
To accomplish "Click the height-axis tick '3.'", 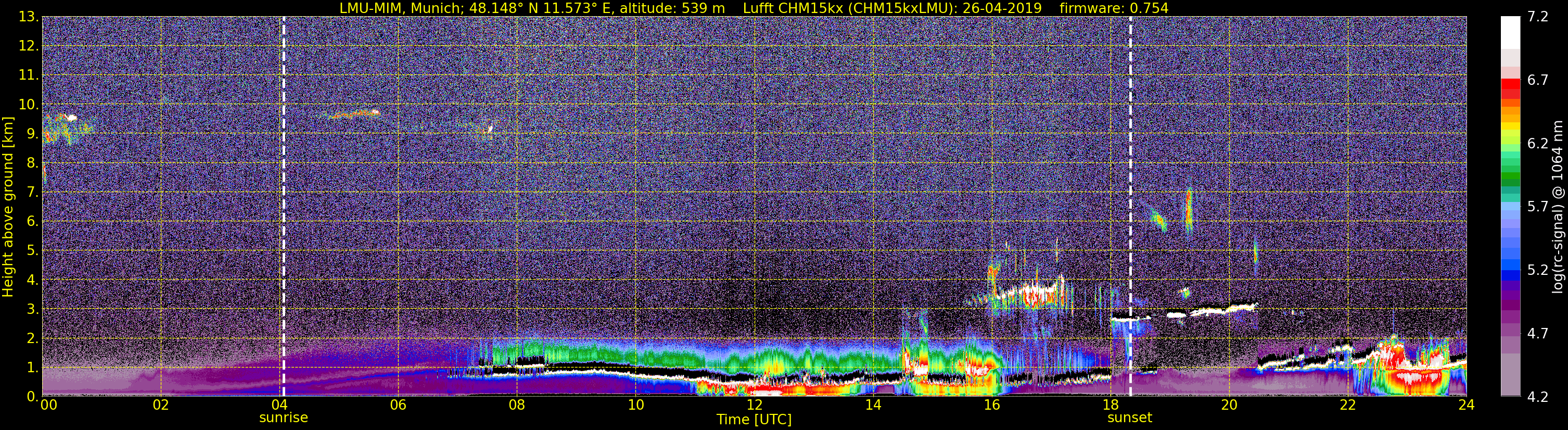I will tap(32, 309).
